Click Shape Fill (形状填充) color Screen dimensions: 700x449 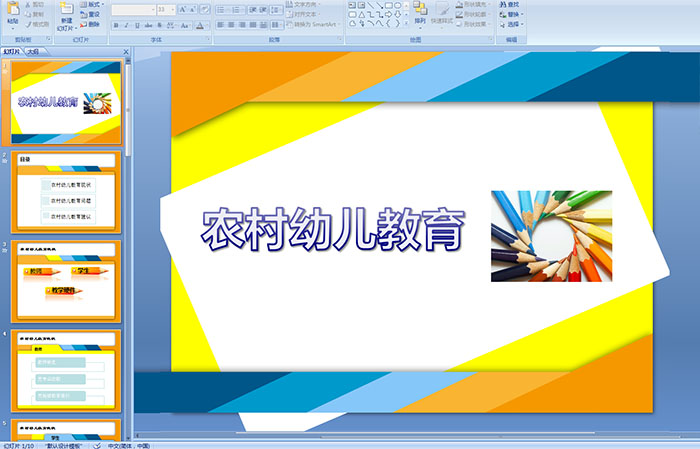click(x=472, y=4)
